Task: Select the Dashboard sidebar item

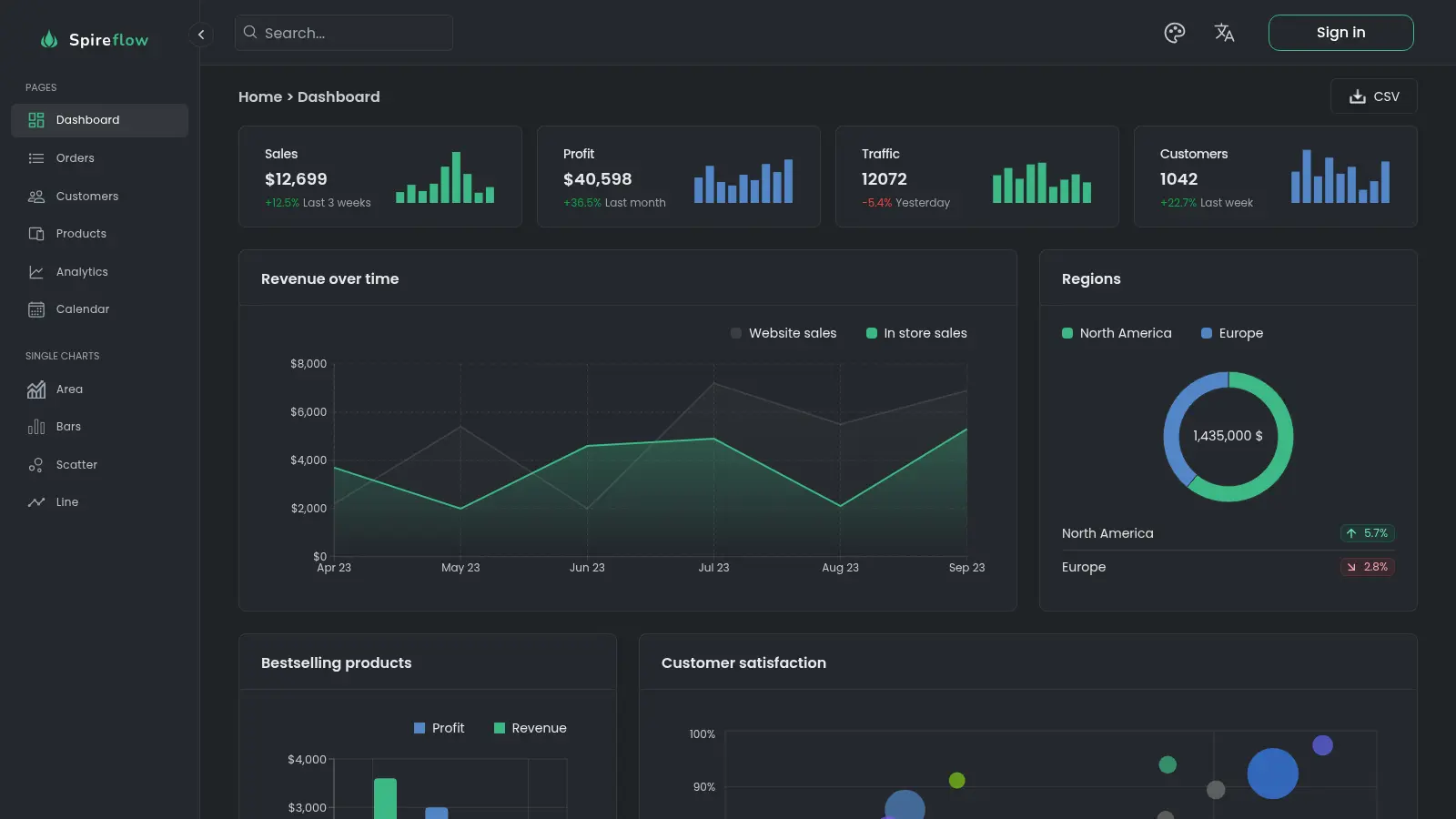Action: pyautogui.click(x=100, y=120)
